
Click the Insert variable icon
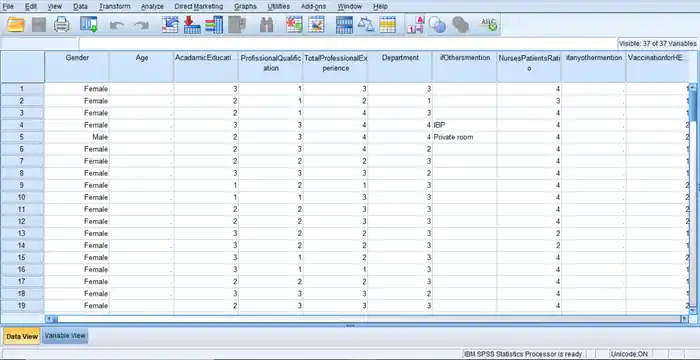pyautogui.click(x=317, y=25)
